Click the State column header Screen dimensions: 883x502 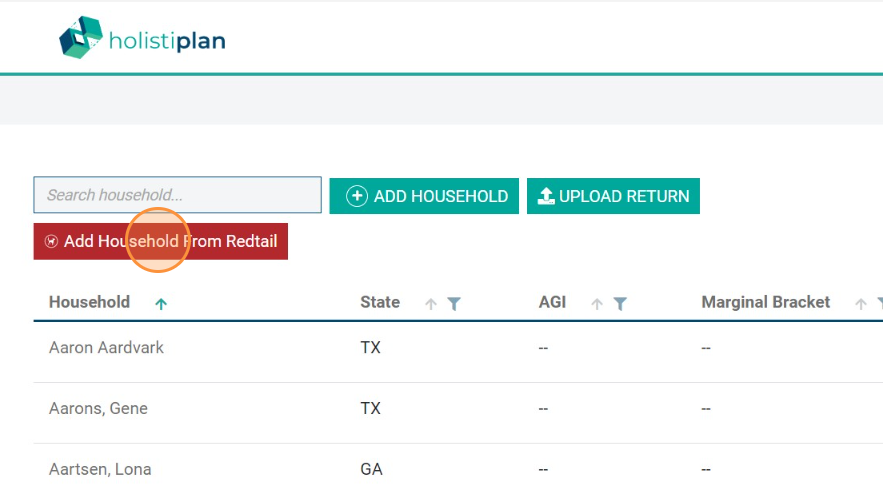click(380, 302)
